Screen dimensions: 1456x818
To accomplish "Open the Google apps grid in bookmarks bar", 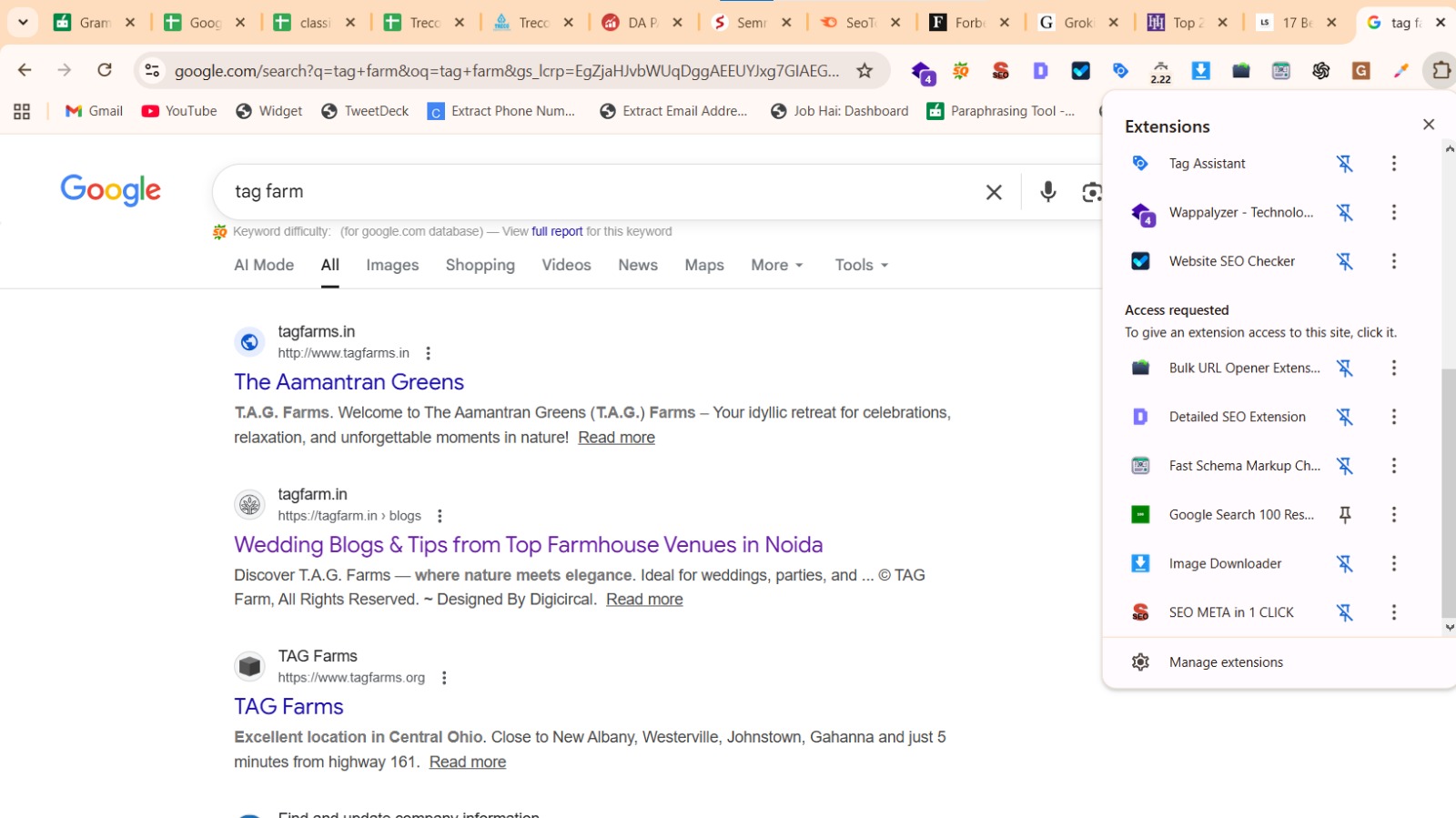I will tap(22, 111).
